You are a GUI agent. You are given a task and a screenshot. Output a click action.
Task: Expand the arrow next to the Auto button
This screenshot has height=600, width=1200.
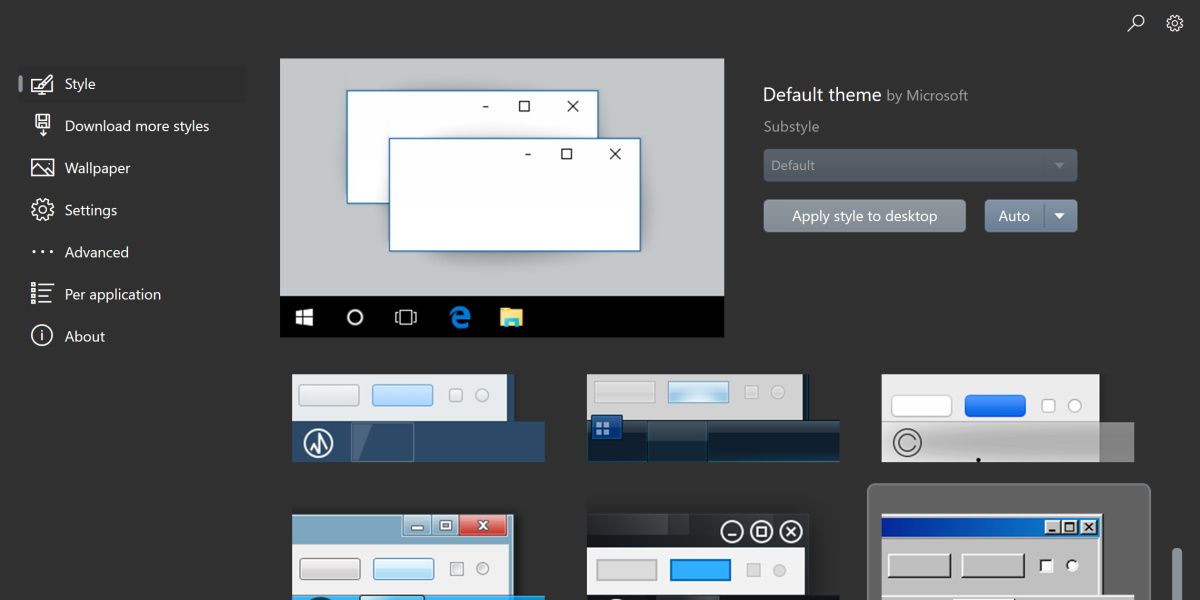(1059, 215)
